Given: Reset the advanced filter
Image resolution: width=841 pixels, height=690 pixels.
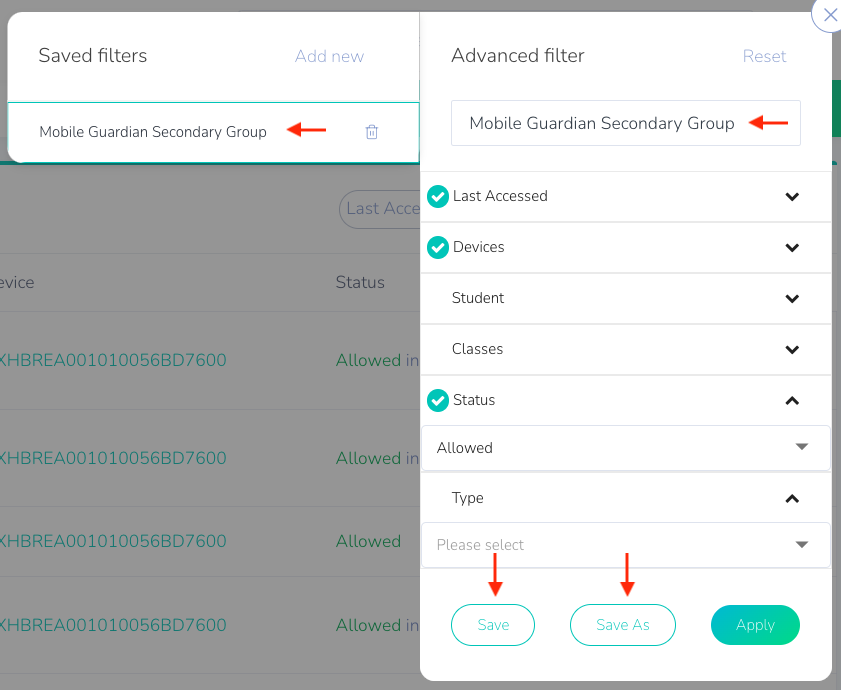Looking at the screenshot, I should [764, 56].
